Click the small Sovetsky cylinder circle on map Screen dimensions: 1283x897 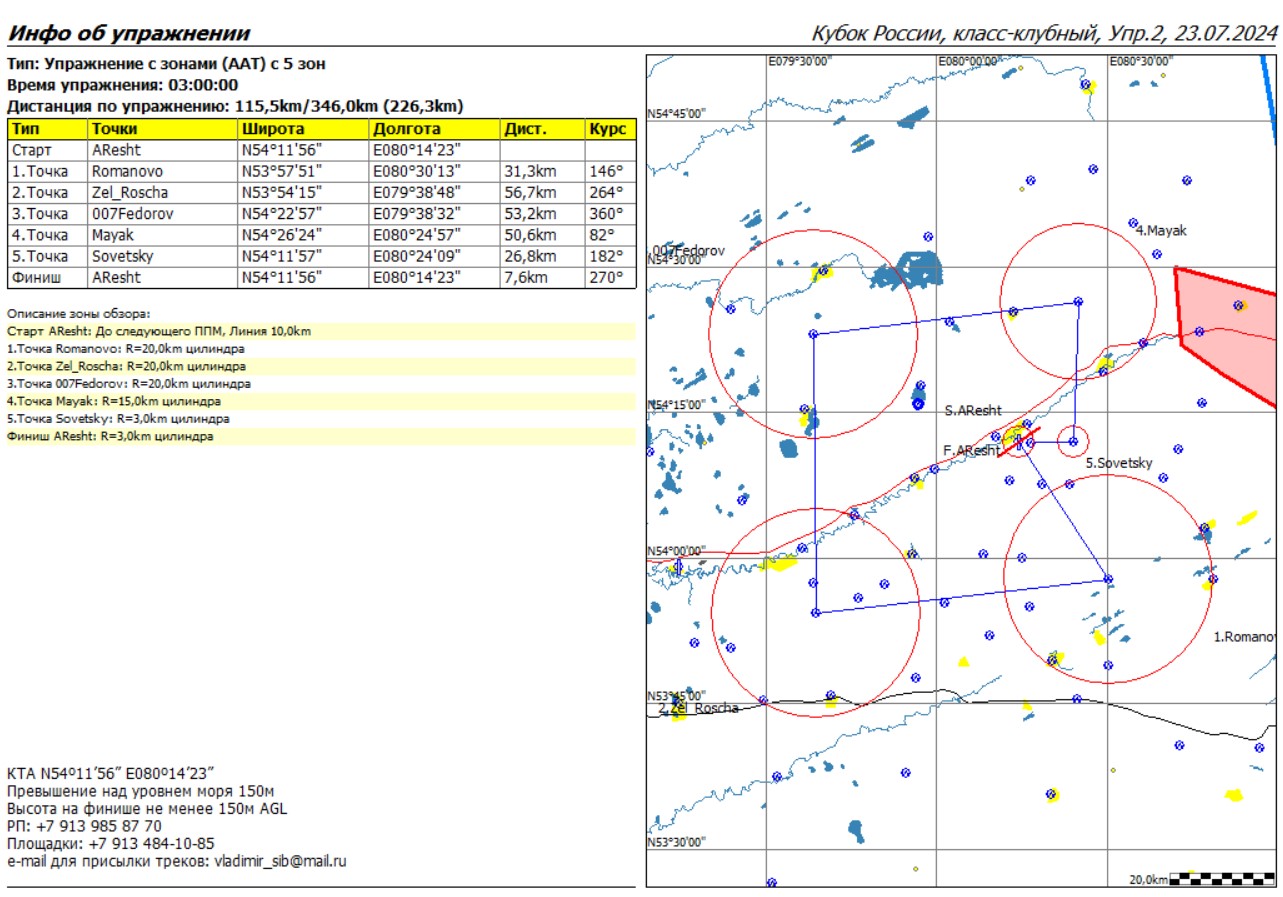tap(1073, 441)
